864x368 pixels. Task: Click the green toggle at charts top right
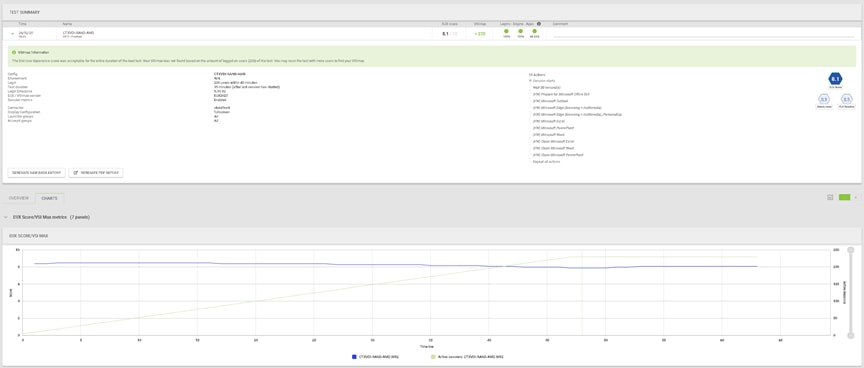(845, 197)
